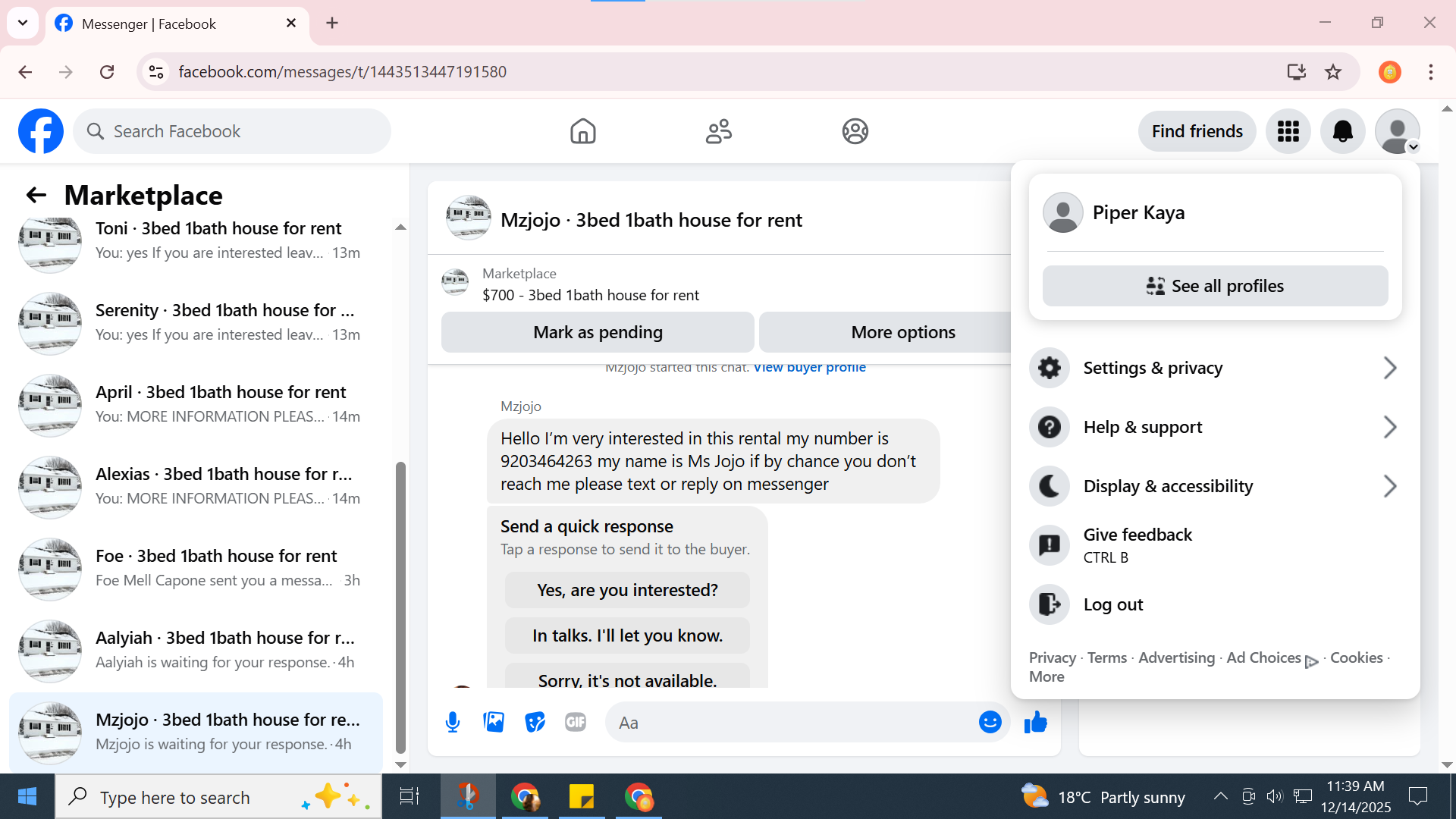Open the April house rental conversation
The width and height of the screenshot is (1456, 819).
(196, 404)
